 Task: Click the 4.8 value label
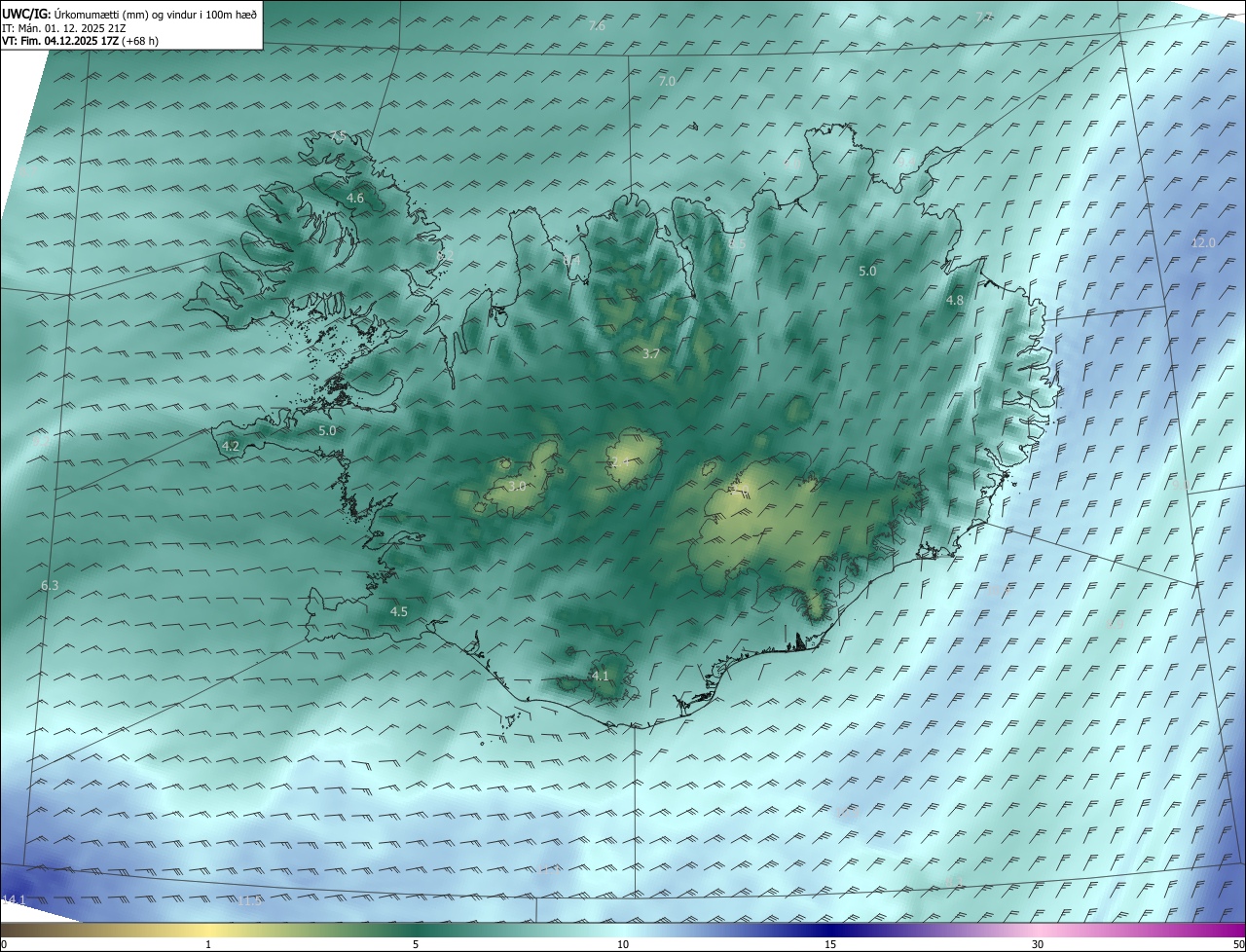coord(955,301)
